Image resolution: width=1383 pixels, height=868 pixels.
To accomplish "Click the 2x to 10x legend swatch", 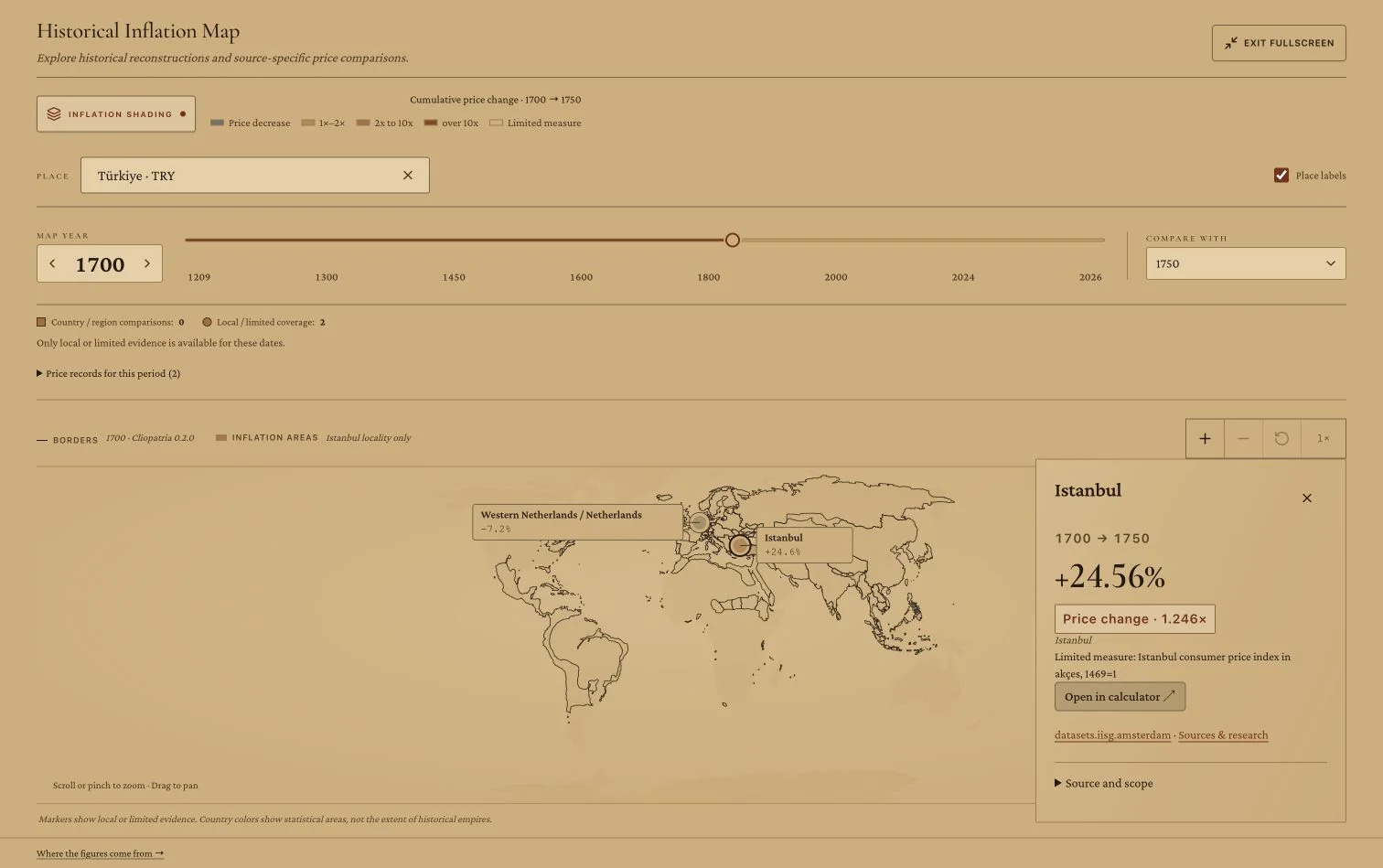I will (363, 123).
